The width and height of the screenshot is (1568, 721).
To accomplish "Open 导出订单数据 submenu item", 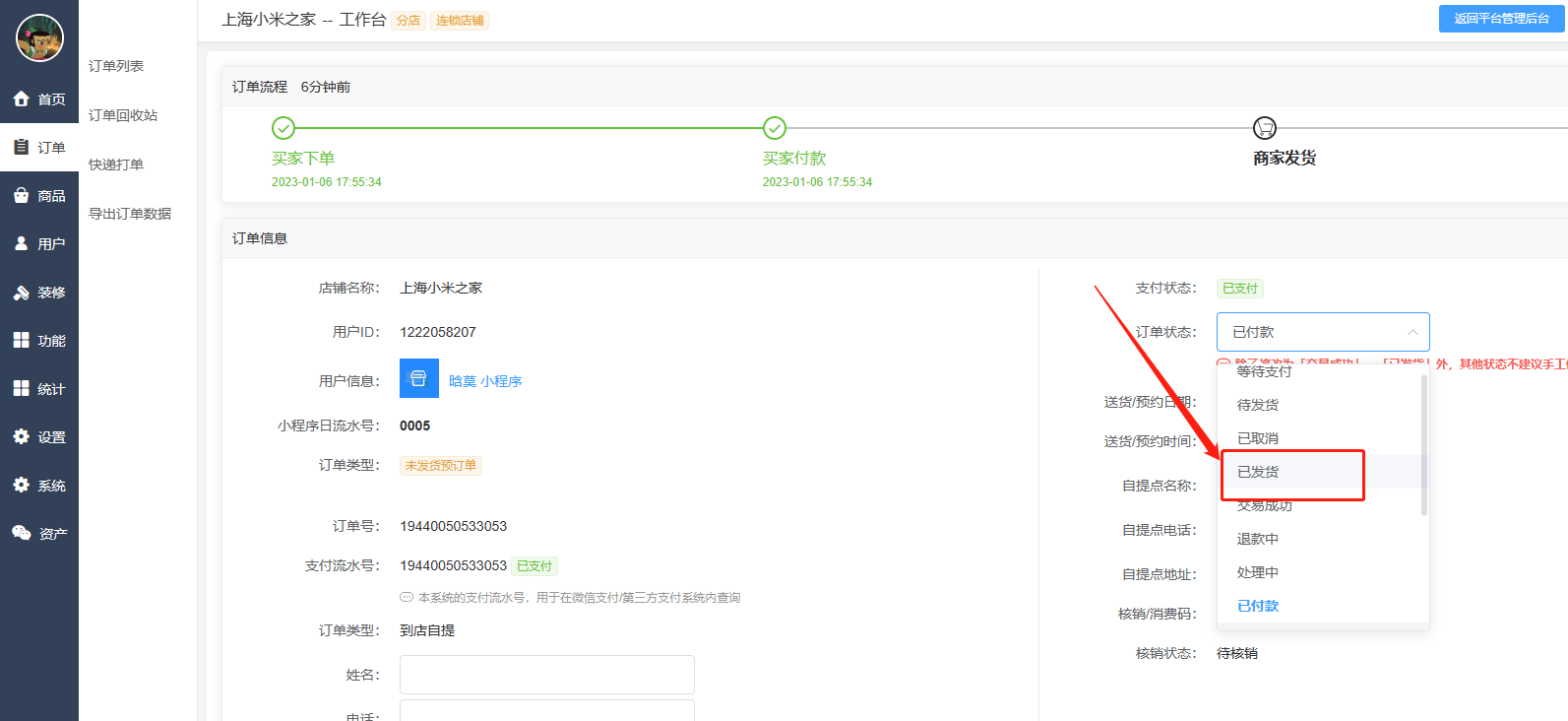I will coord(130,214).
